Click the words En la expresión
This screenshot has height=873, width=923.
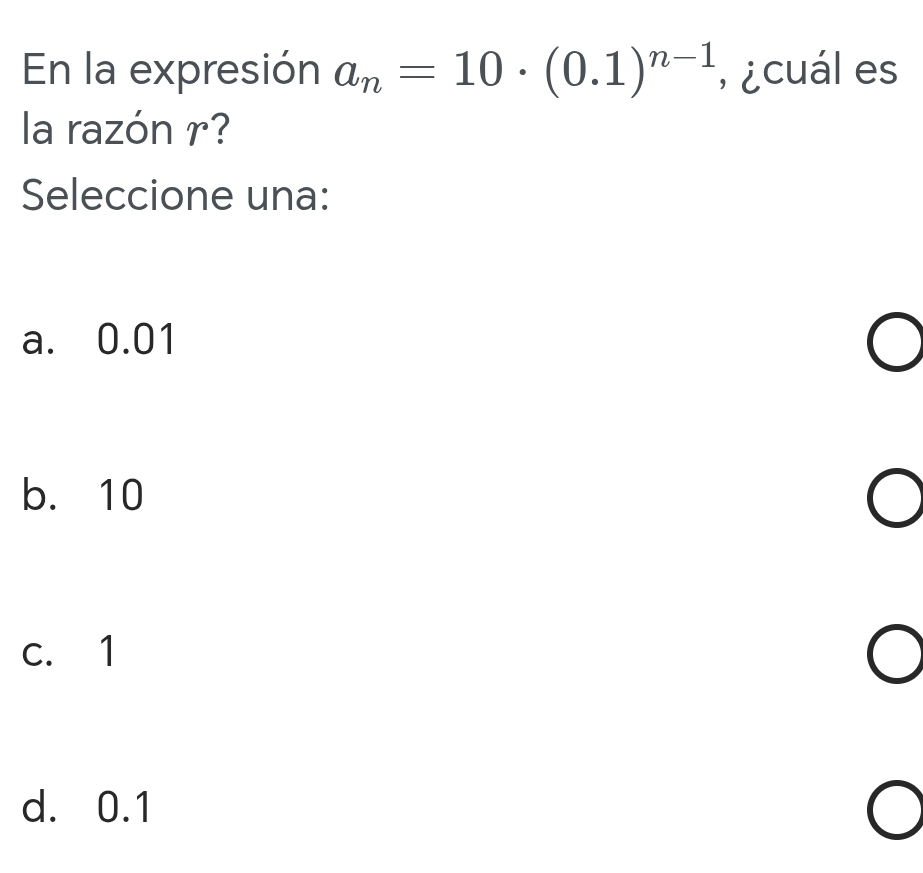[x=166, y=72]
